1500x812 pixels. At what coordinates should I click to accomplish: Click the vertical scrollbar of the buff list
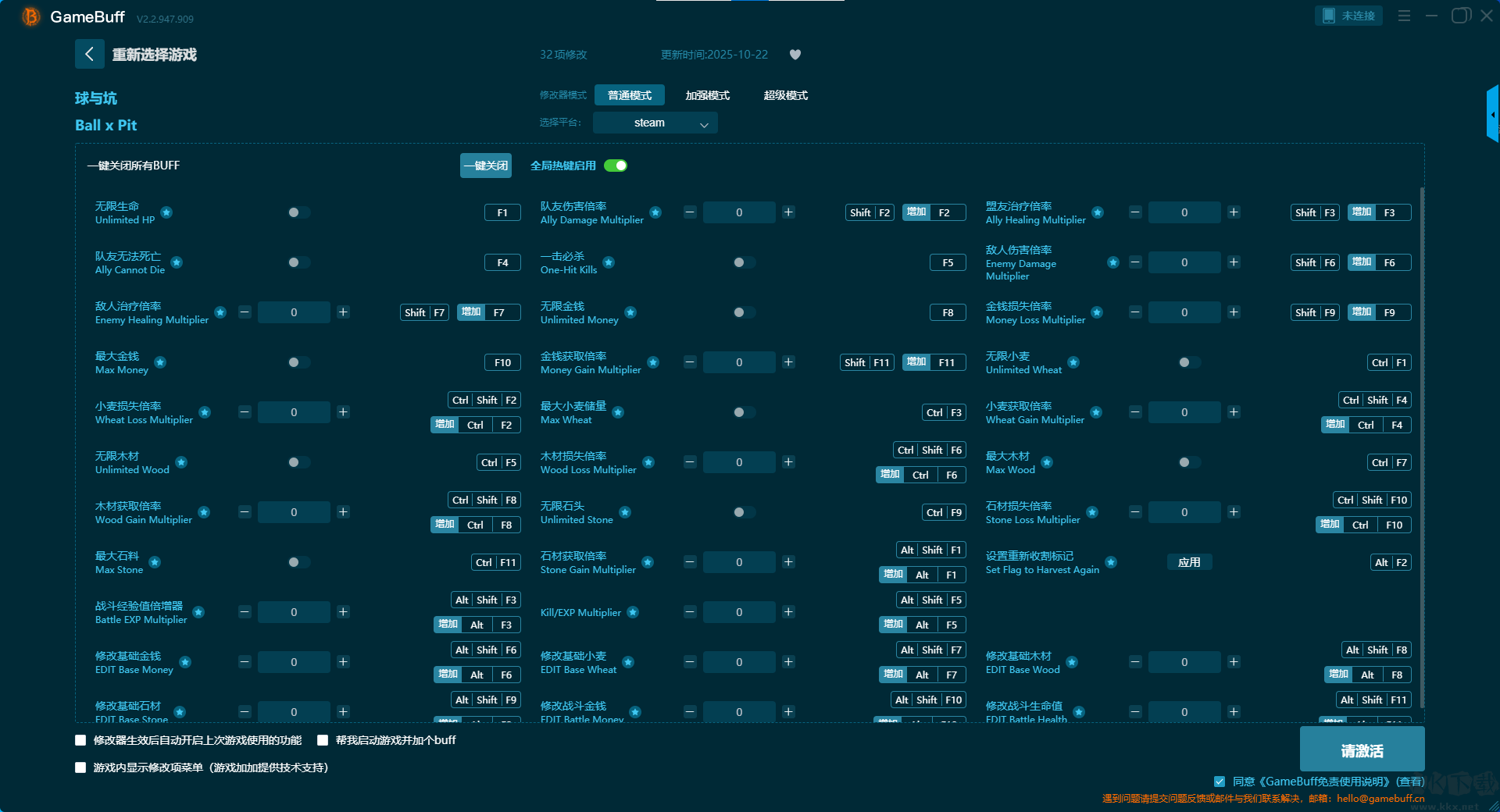coord(1422,447)
